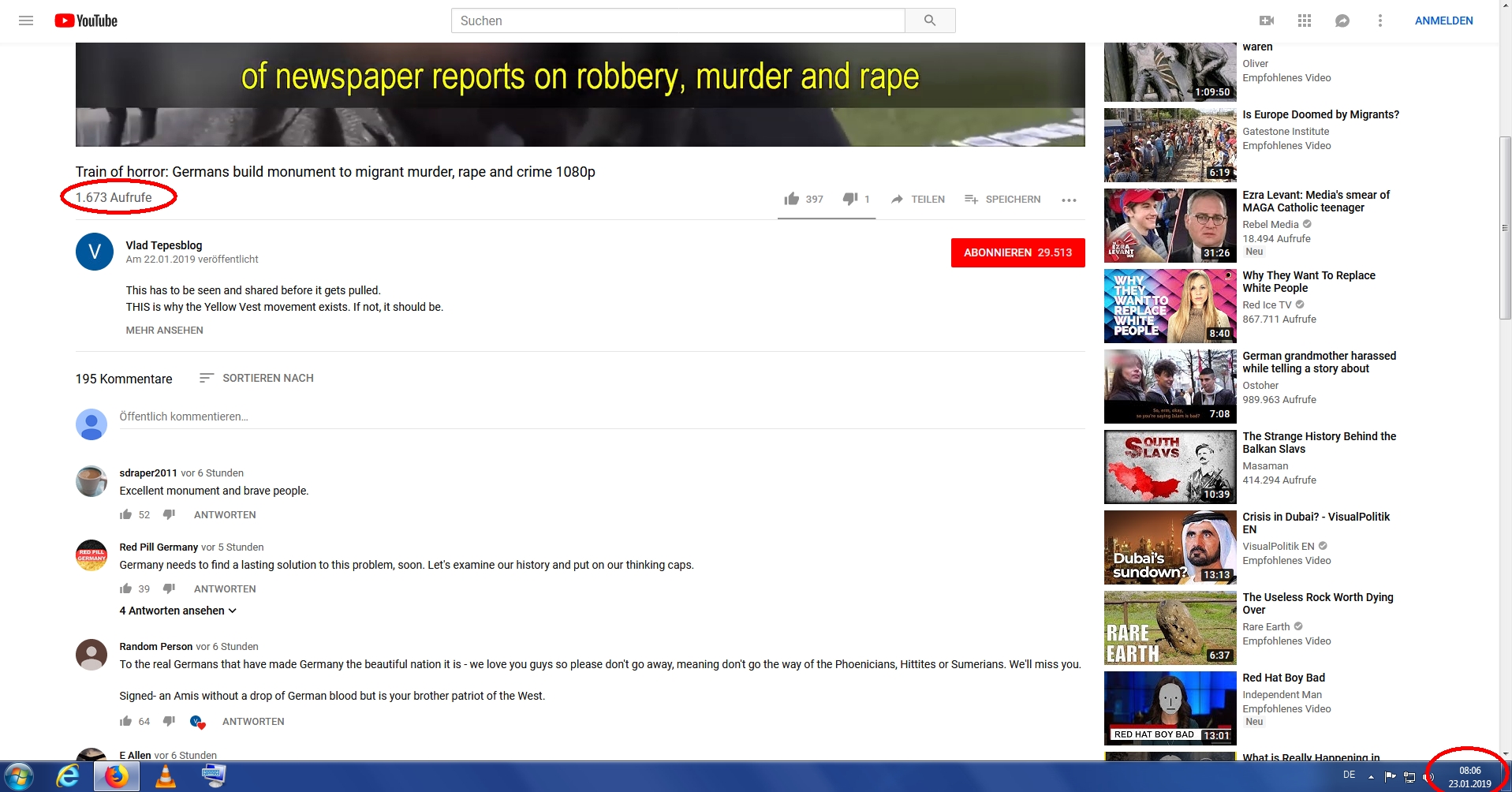Click the search magnifier button
Image resolution: width=1512 pixels, height=792 pixels.
[x=930, y=21]
